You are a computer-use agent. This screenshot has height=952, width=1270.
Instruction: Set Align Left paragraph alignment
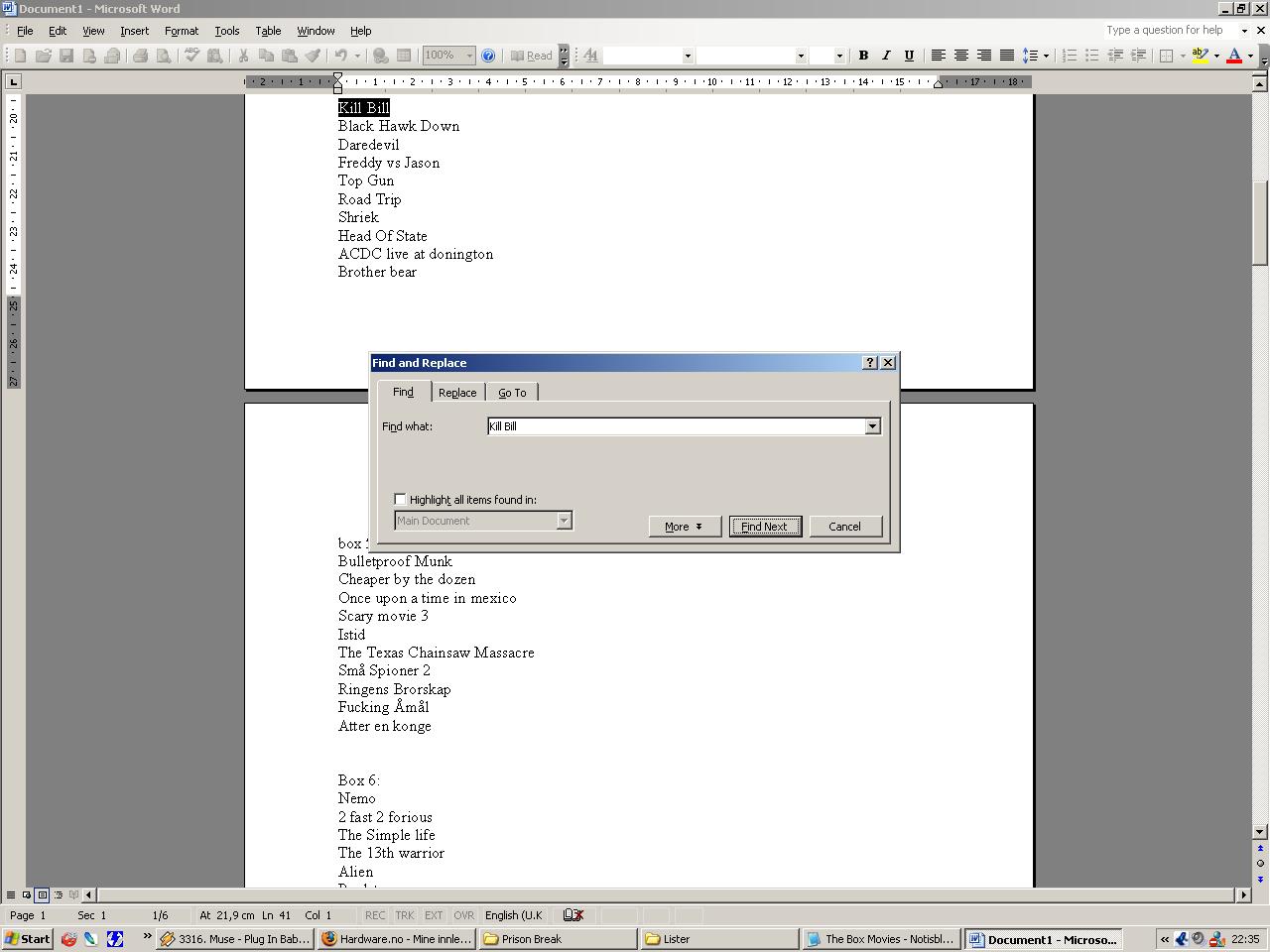938,56
